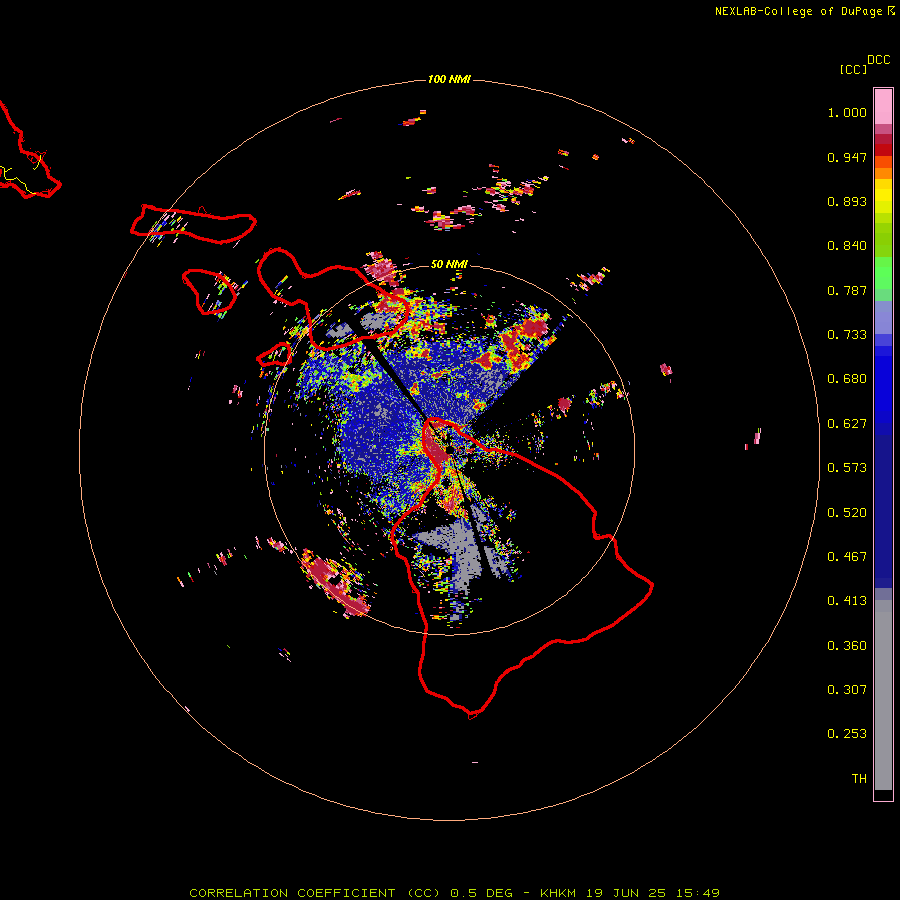Click the 50 NMI range ring label
This screenshot has height=900, width=900.
click(449, 264)
